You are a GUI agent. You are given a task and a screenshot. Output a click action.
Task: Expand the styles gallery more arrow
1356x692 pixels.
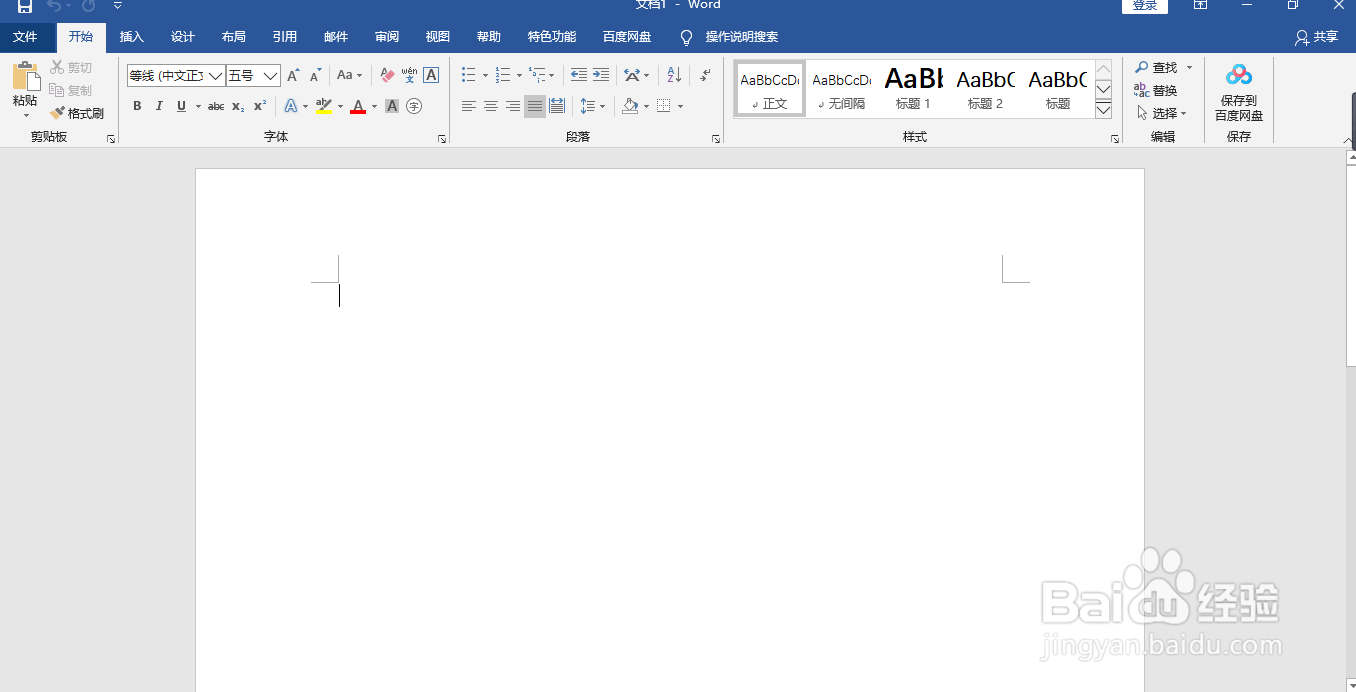1104,110
